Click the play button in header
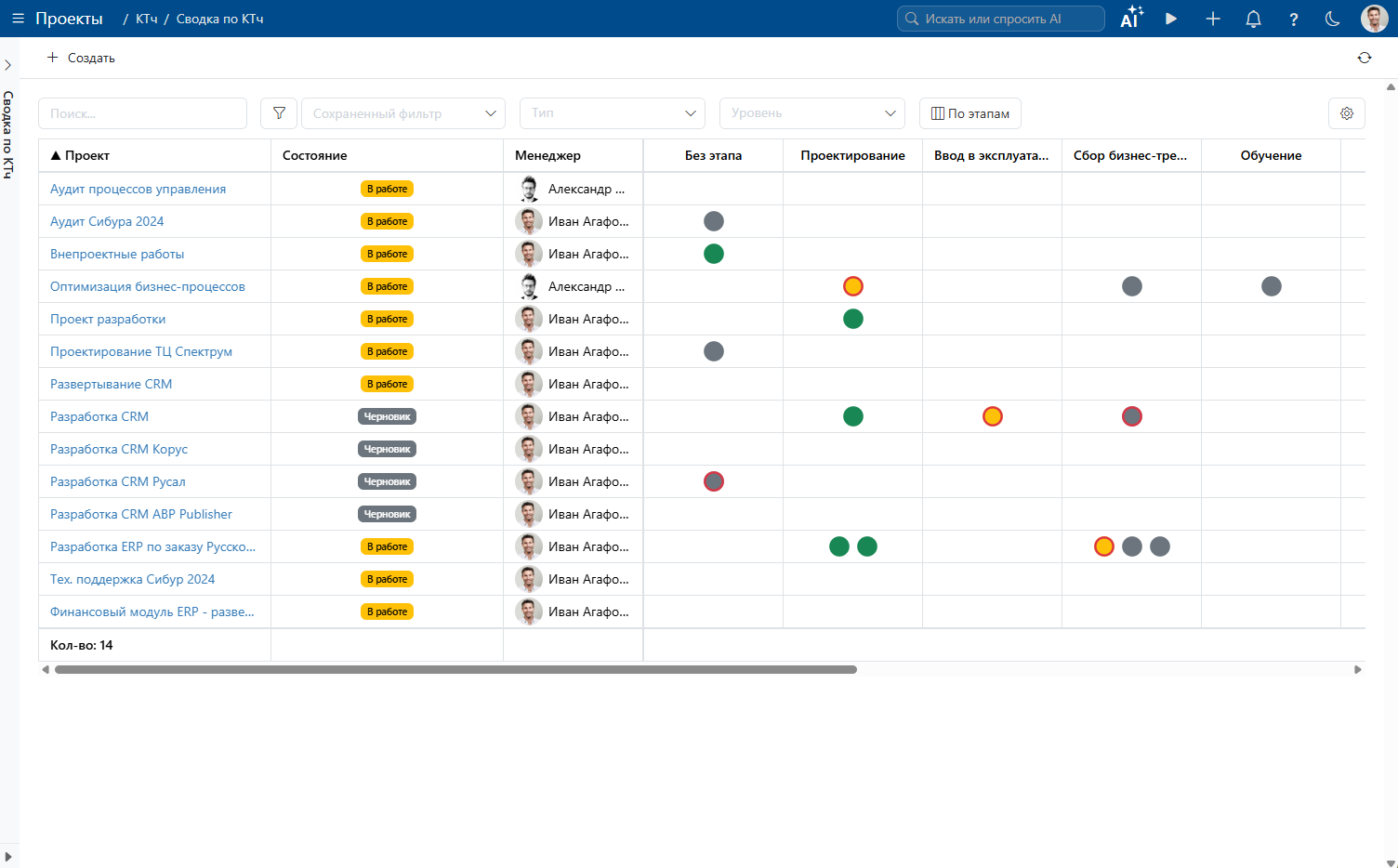This screenshot has width=1398, height=868. click(x=1171, y=19)
